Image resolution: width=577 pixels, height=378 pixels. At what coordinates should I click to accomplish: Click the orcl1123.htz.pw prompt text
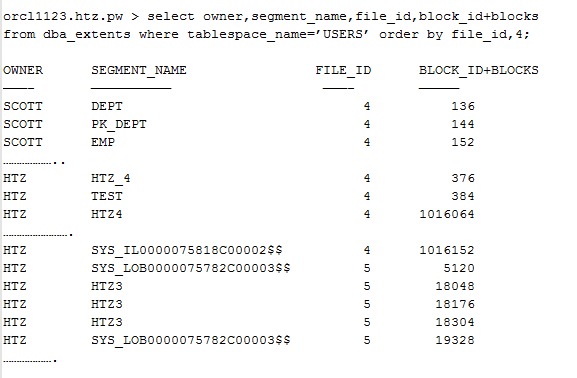pos(63,17)
